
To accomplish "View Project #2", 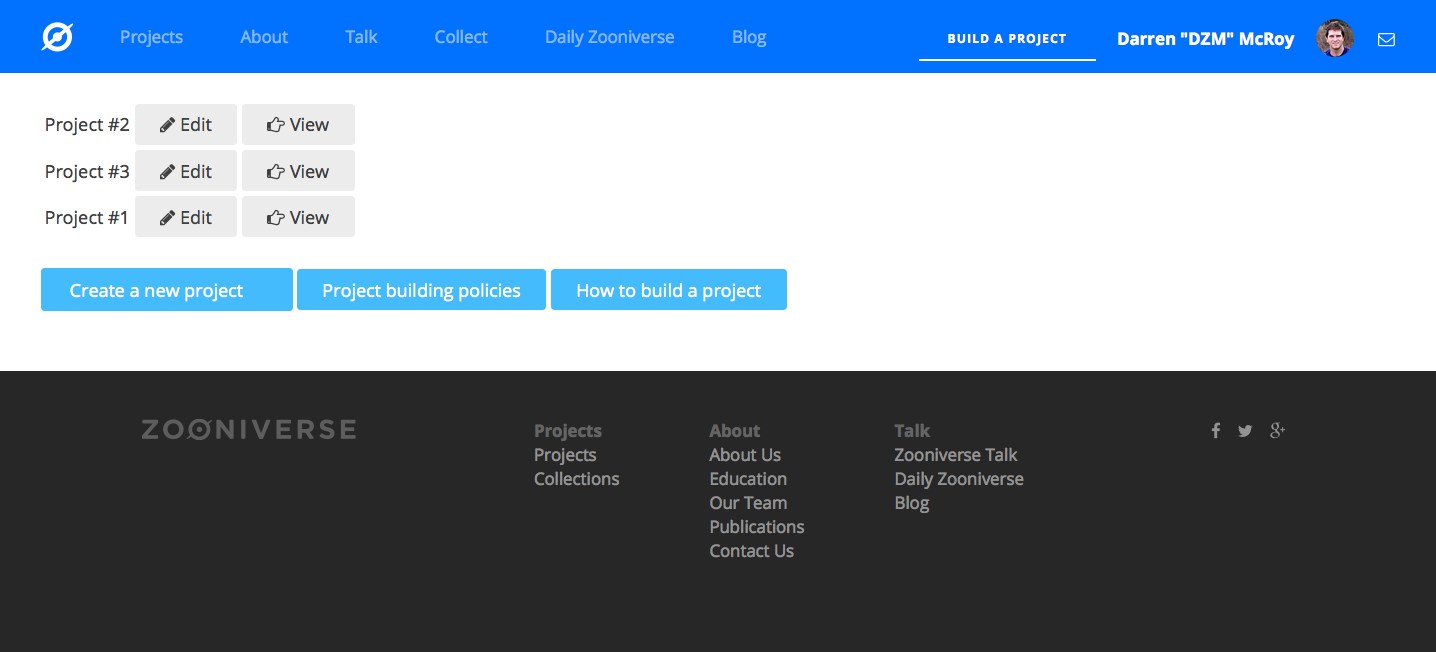I will (298, 125).
